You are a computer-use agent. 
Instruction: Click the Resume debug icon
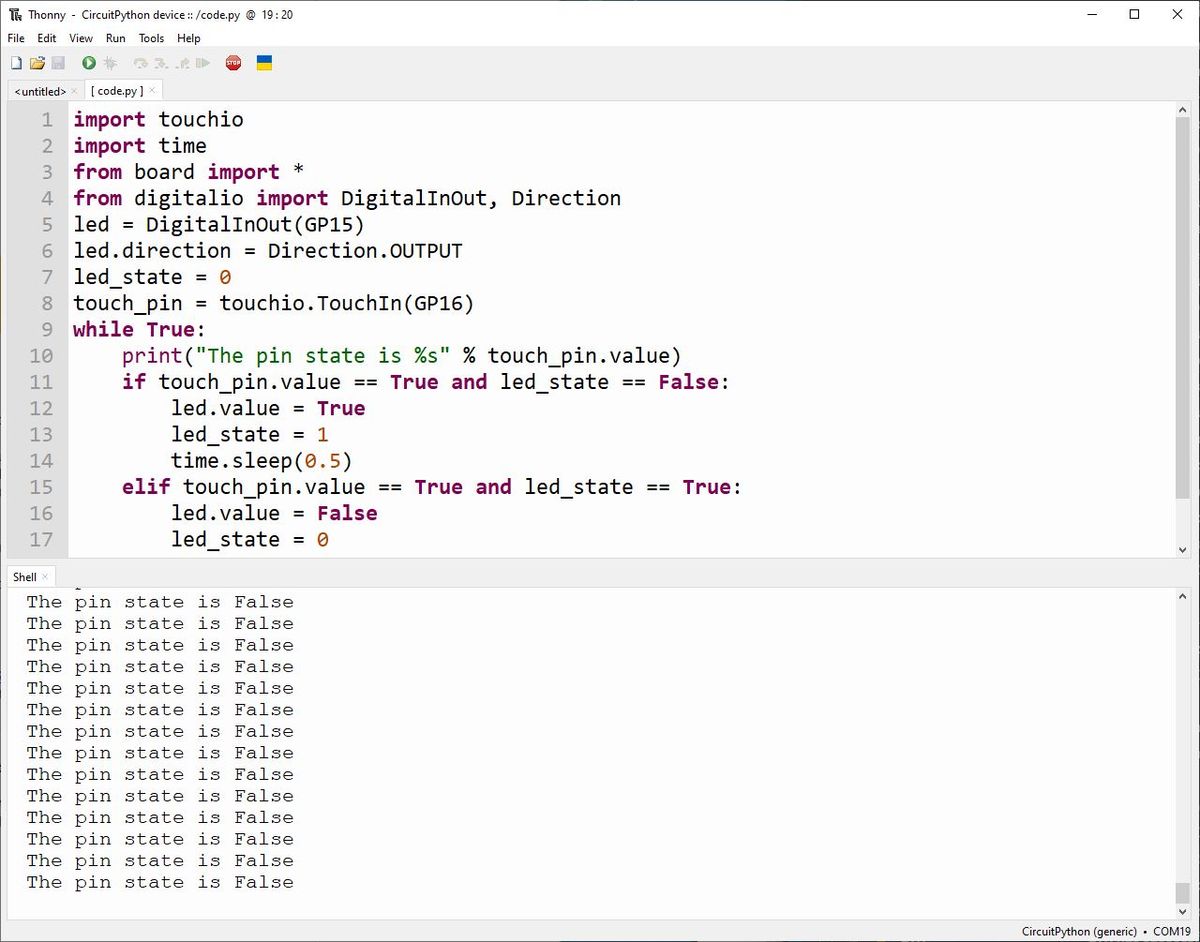[x=203, y=63]
